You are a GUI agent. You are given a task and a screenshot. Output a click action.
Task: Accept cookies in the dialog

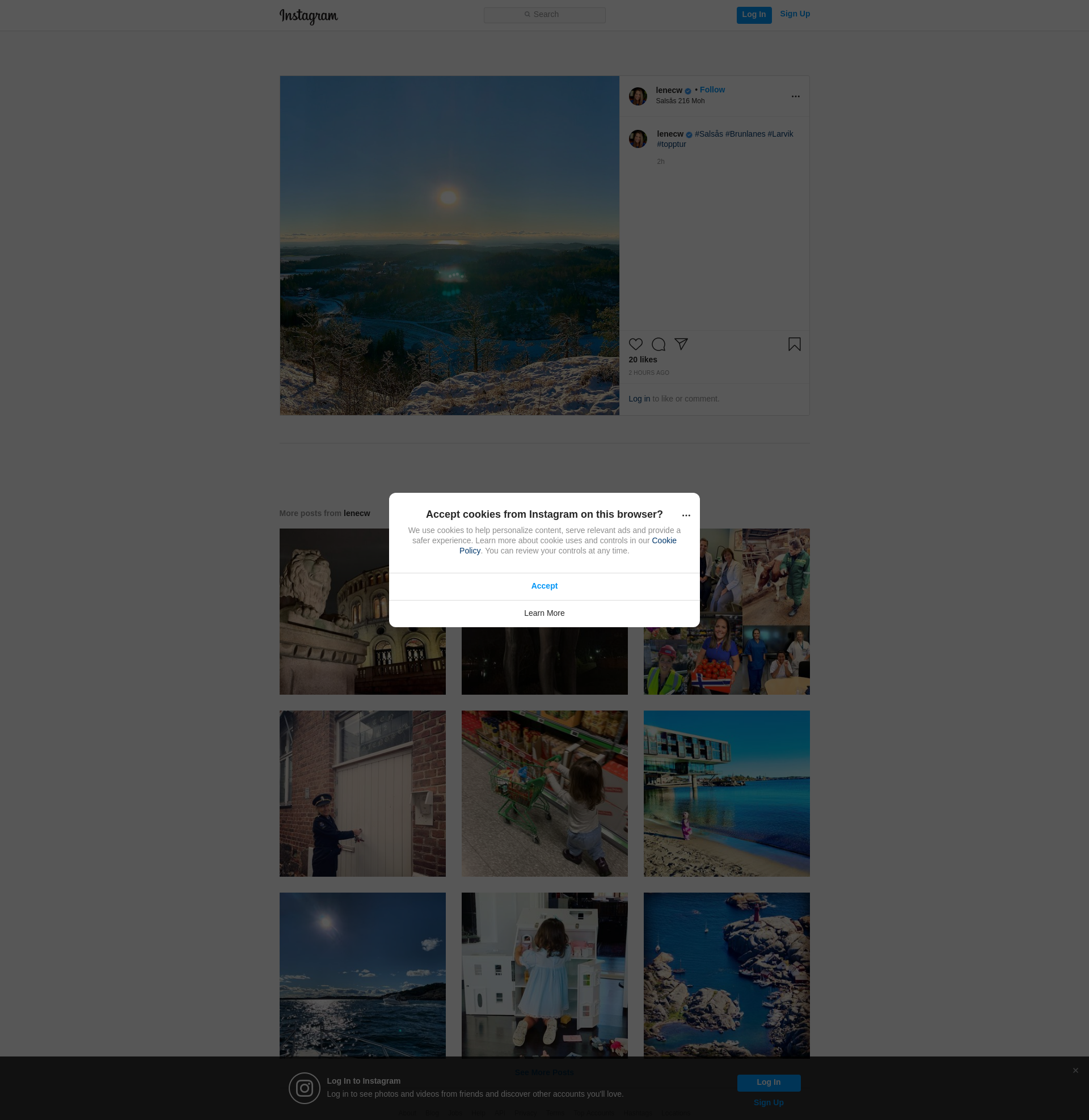(x=544, y=586)
